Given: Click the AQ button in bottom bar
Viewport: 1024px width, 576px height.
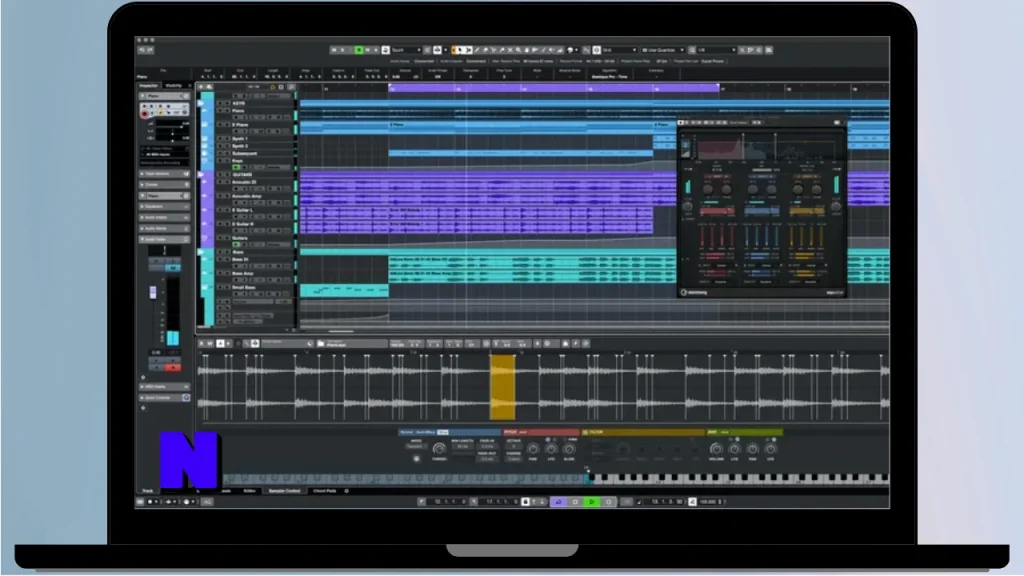Looking at the screenshot, I should point(207,502).
